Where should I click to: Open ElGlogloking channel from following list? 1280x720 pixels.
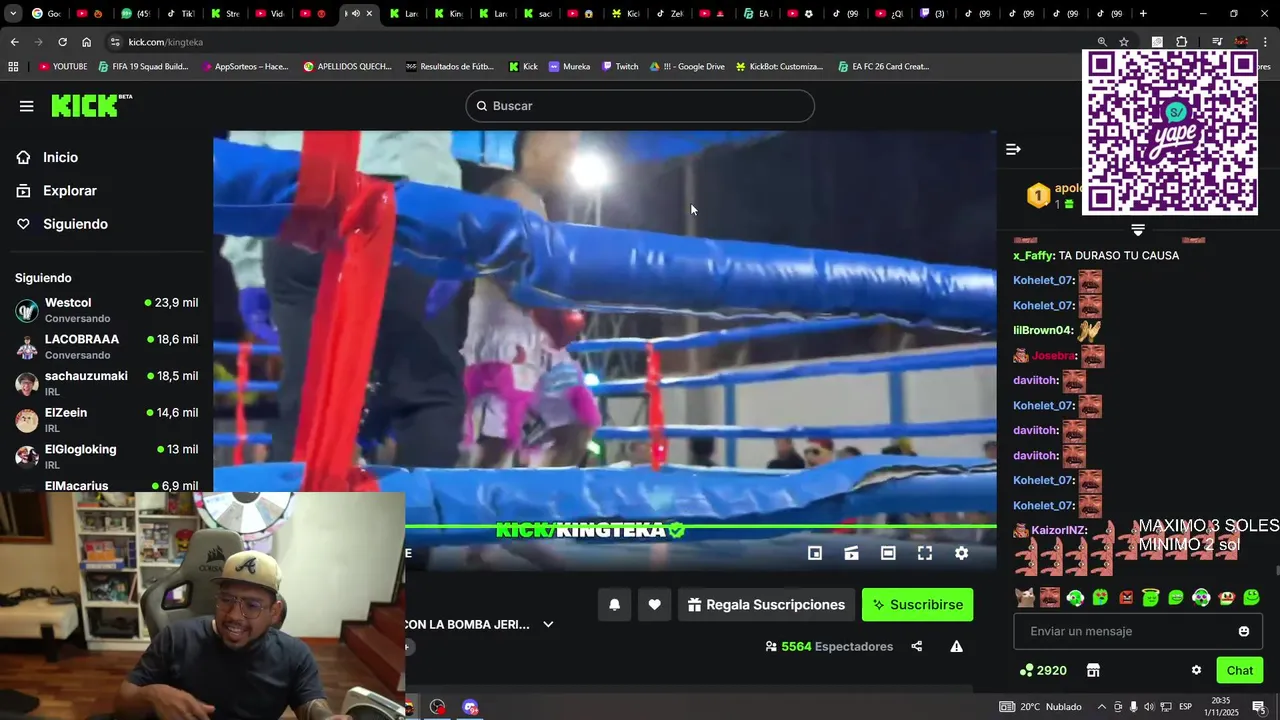pyautogui.click(x=106, y=457)
